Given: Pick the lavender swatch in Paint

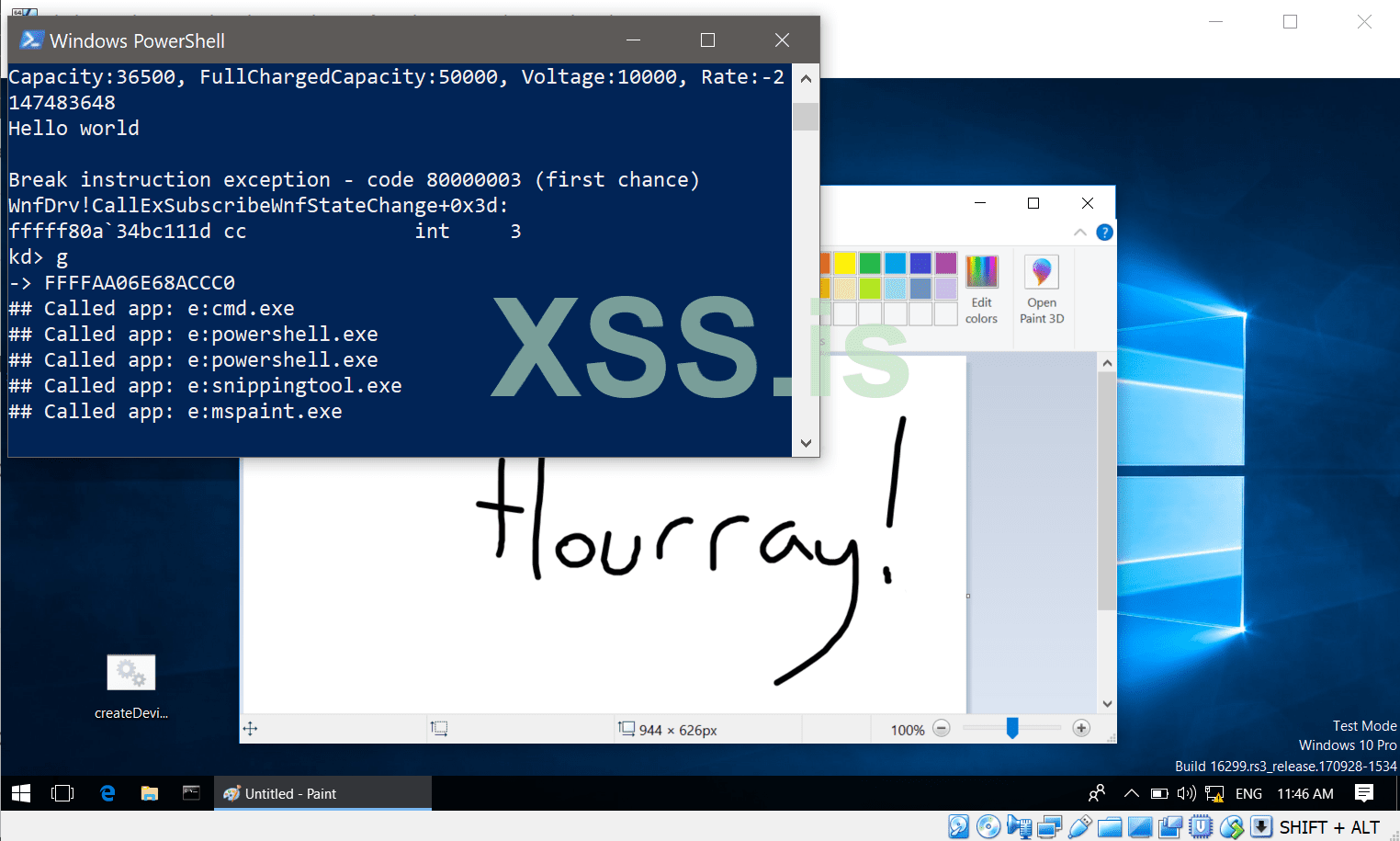Looking at the screenshot, I should click(x=946, y=289).
